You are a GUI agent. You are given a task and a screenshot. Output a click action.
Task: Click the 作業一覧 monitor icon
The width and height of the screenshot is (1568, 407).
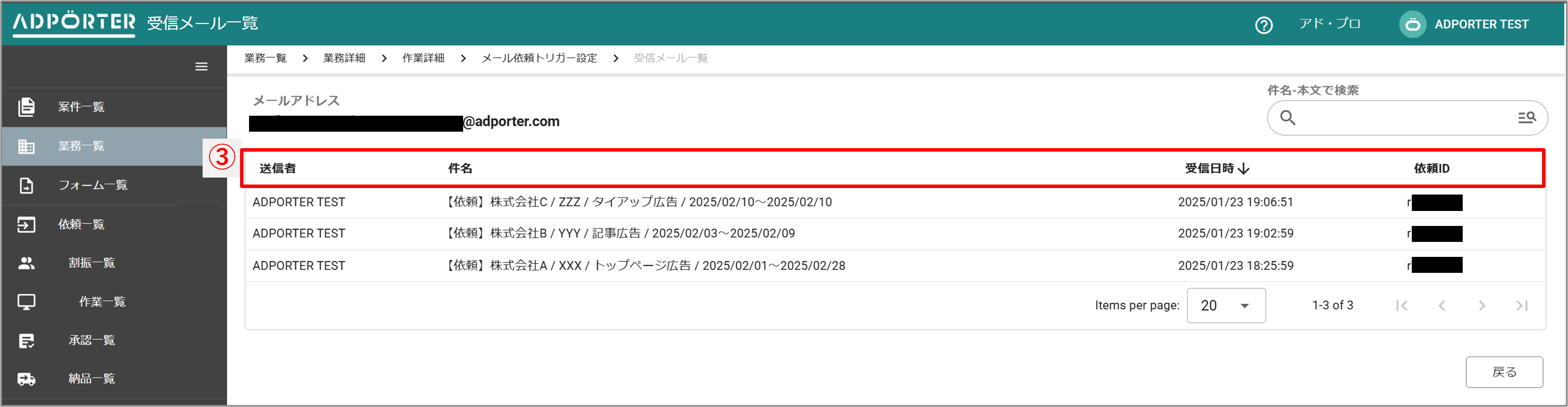(x=26, y=302)
